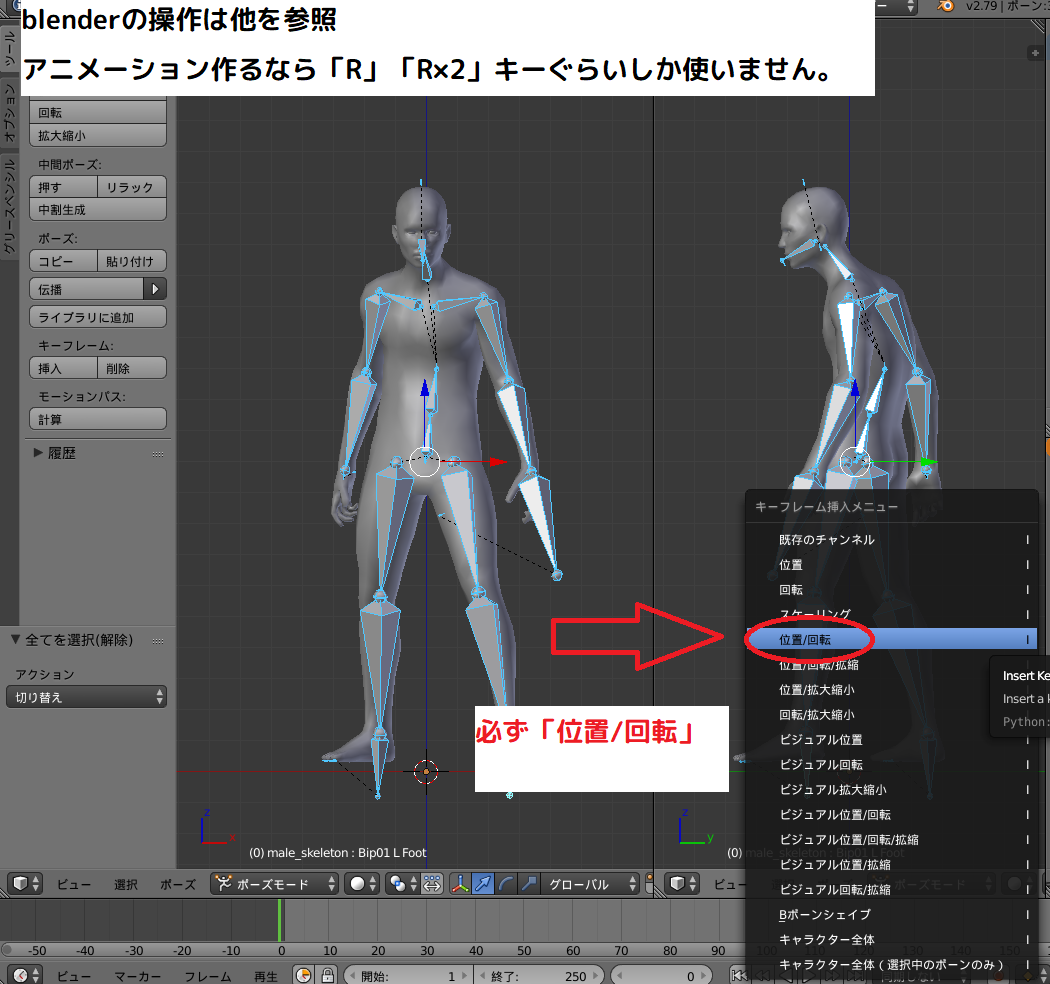Screen dimensions: 1050x984
Task: Expand the 伝播 arrow options
Action: point(155,289)
